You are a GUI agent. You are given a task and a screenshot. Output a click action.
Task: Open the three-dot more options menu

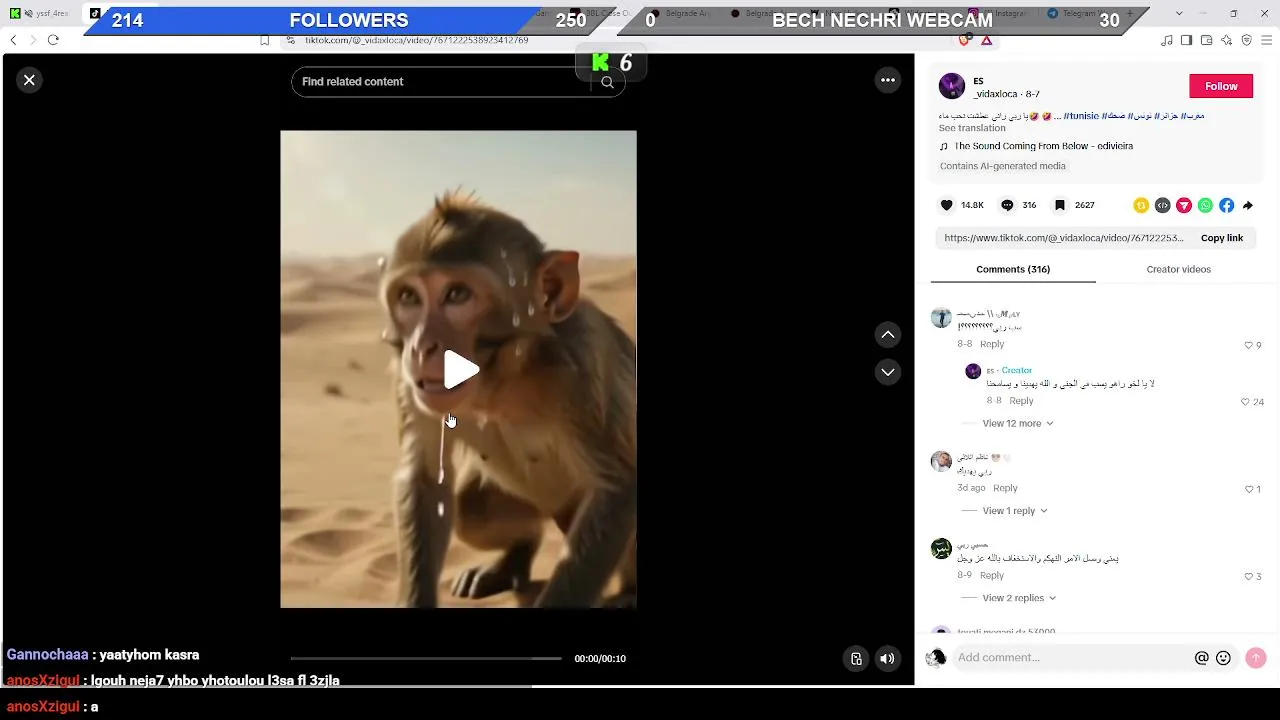click(x=888, y=80)
